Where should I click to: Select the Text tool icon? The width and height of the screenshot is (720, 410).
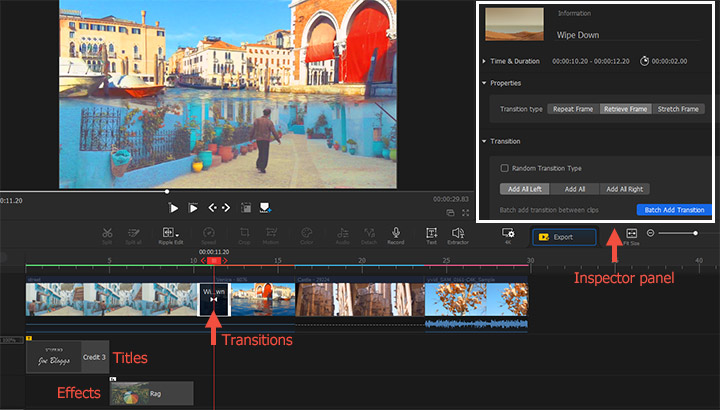pos(431,232)
